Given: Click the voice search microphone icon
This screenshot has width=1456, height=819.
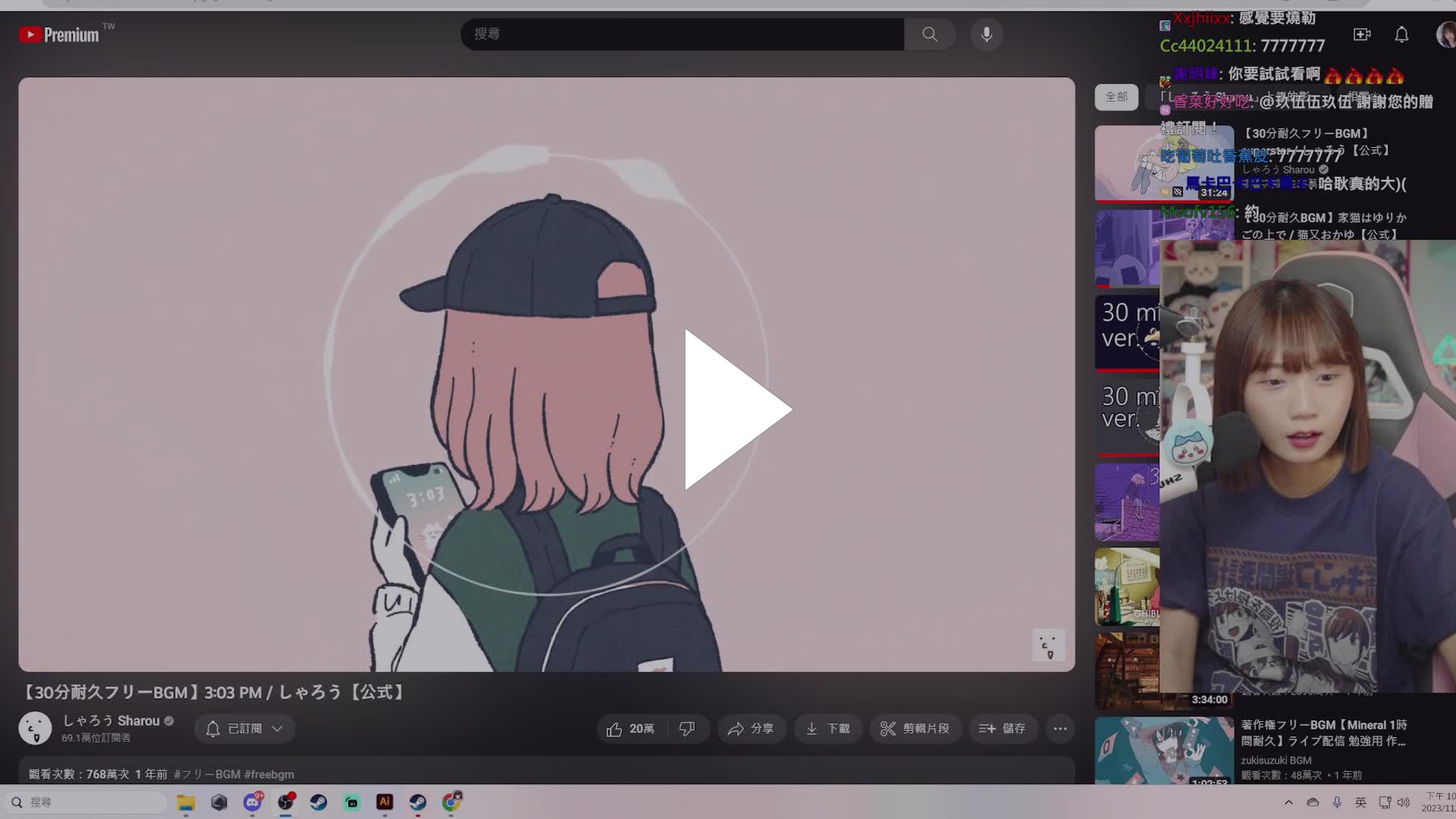Looking at the screenshot, I should (x=986, y=34).
